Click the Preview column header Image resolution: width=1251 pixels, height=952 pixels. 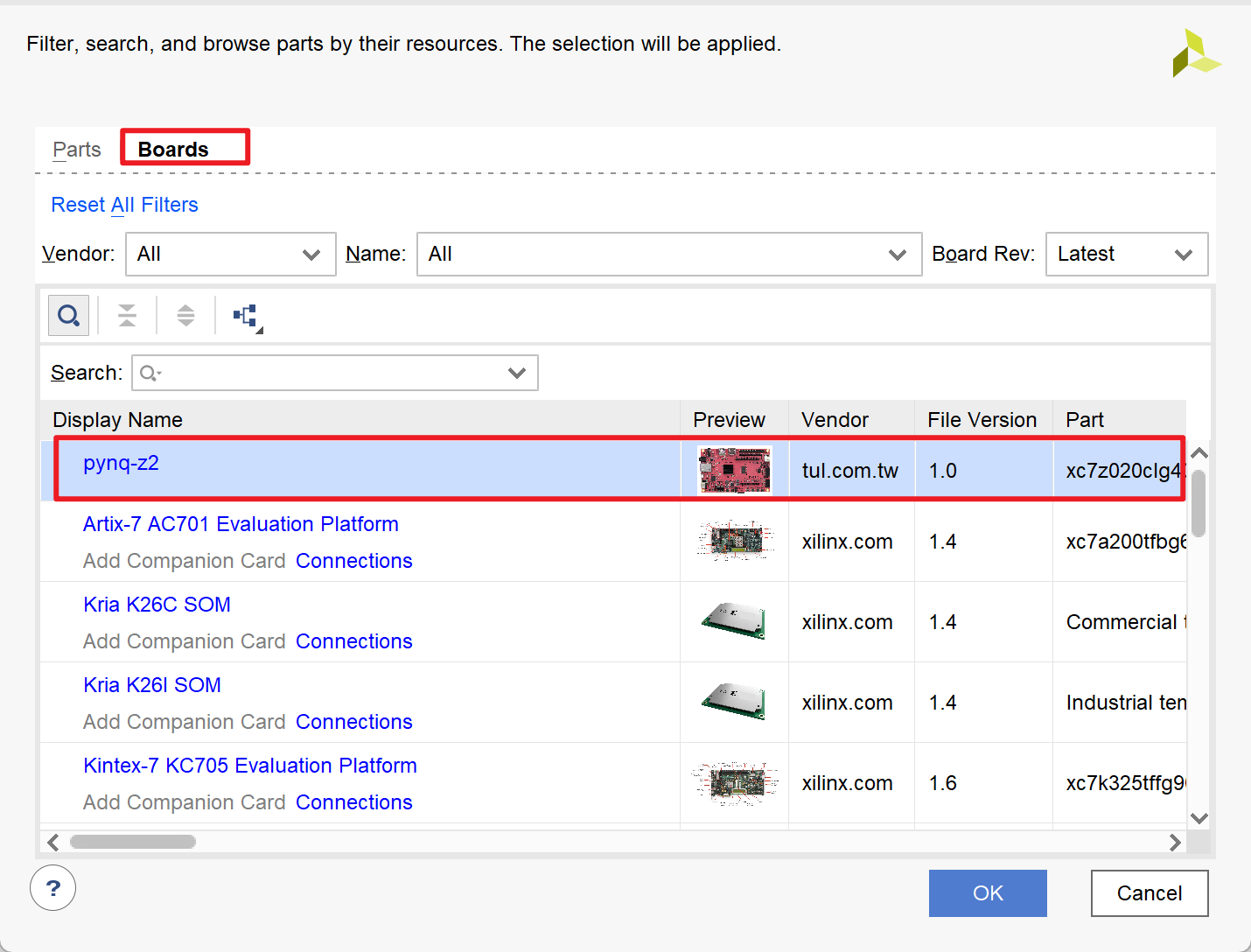tap(734, 420)
